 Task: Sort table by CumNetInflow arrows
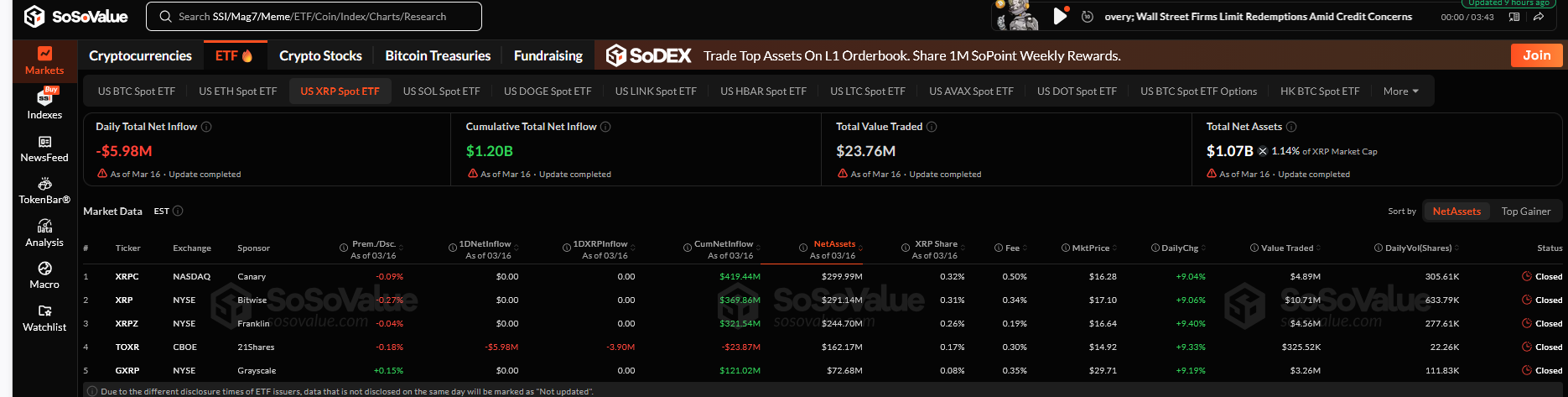758,248
